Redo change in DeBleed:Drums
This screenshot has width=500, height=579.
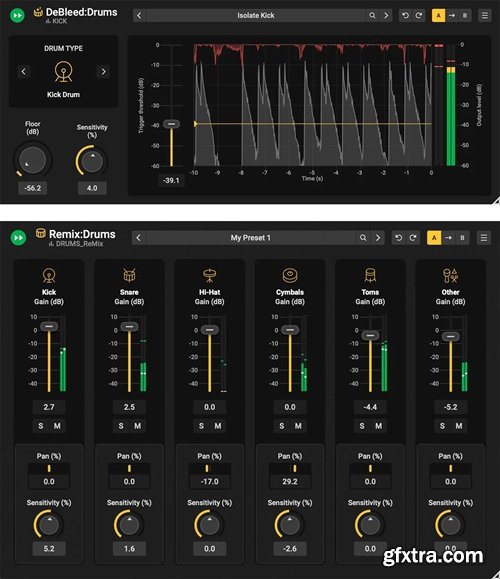[419, 16]
